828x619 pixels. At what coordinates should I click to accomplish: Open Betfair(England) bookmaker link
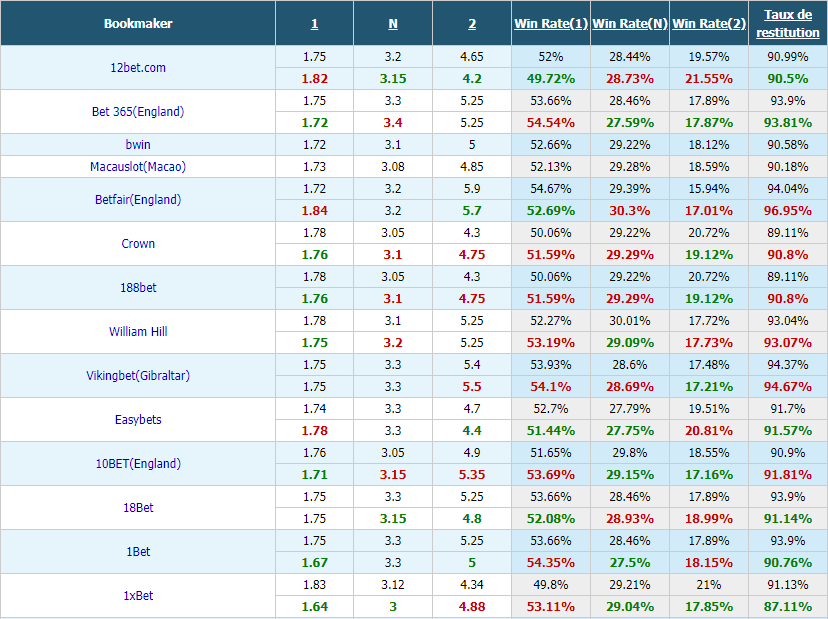click(x=138, y=200)
